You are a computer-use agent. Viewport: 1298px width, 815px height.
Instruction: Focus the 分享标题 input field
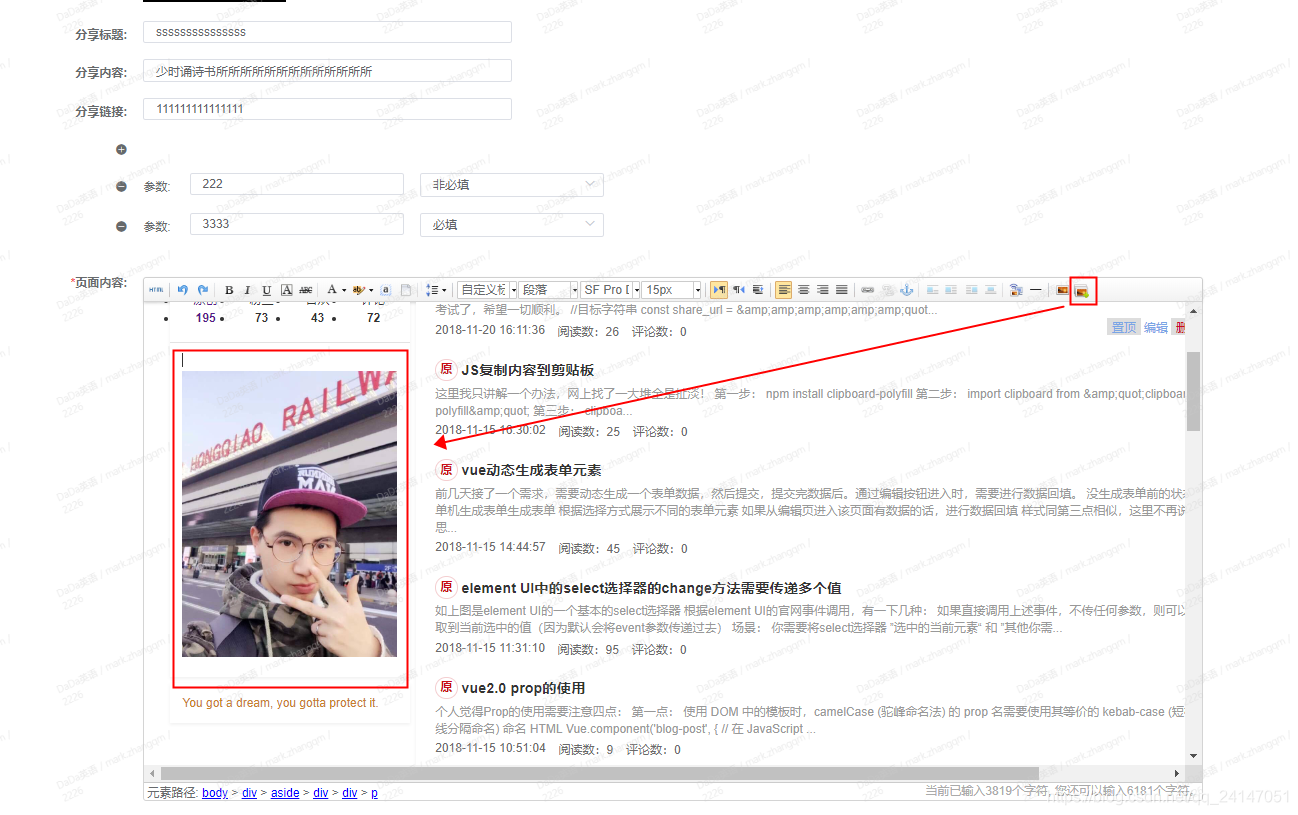pos(327,32)
